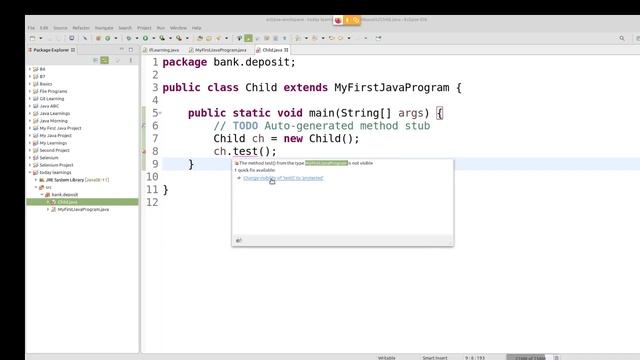Click the Debug bug icon in toolbar
Screen dimensions: 640x360
(128, 38)
